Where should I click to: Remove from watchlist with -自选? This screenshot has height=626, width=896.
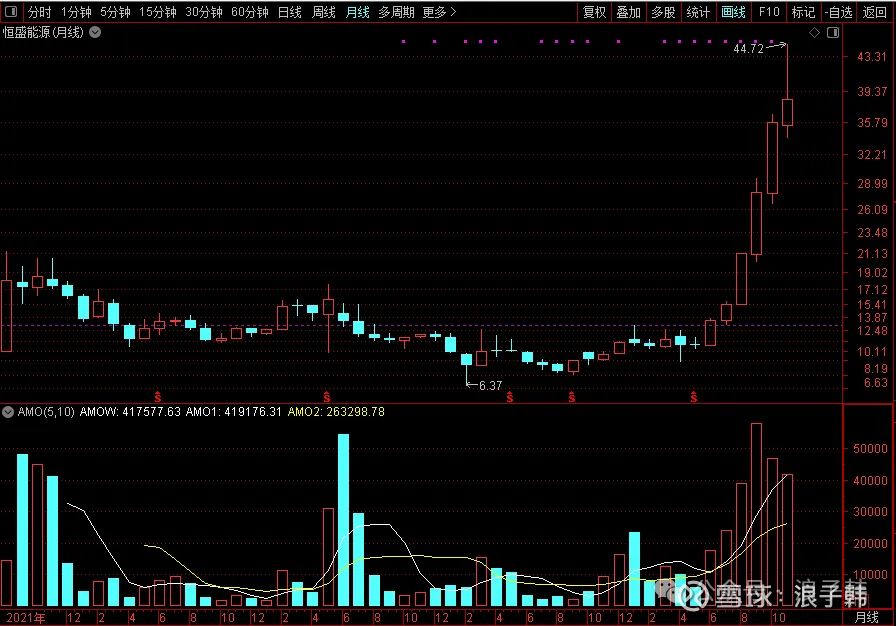tap(839, 12)
